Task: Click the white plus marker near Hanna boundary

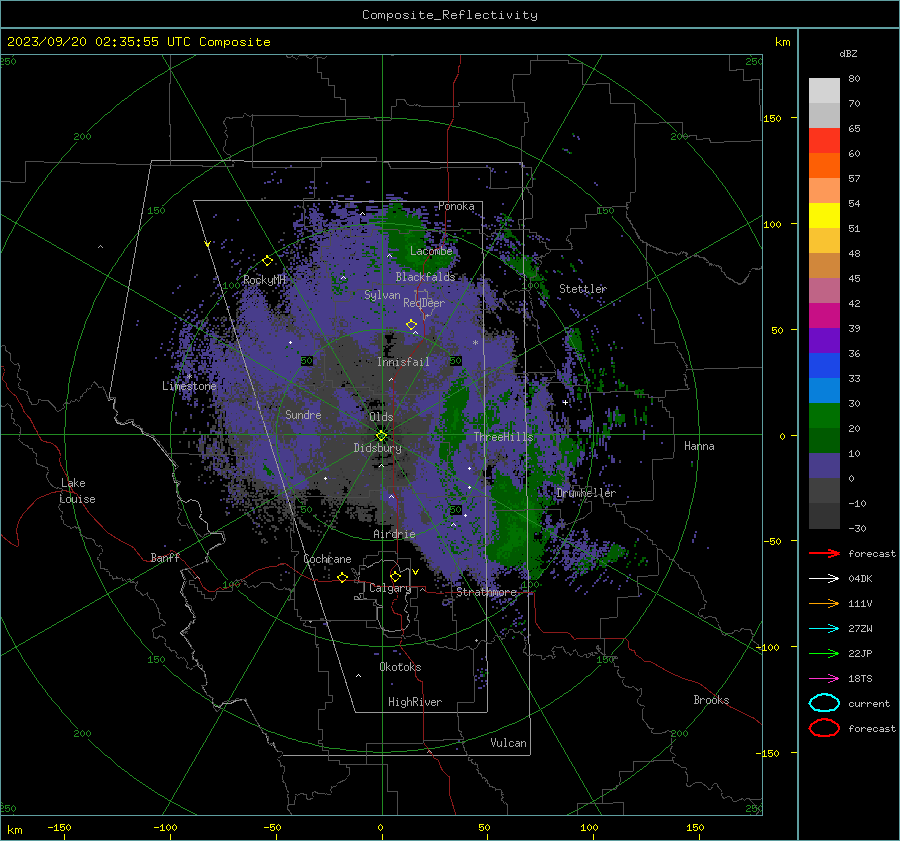Action: [565, 402]
